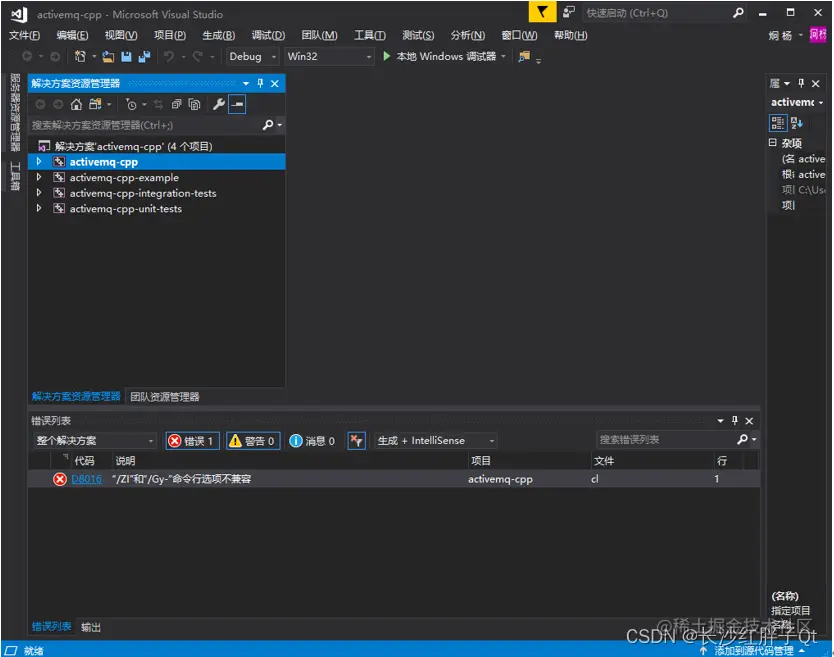Click the solution/folder view switch icon
Image resolution: width=834 pixels, height=657 pixels.
[x=95, y=104]
